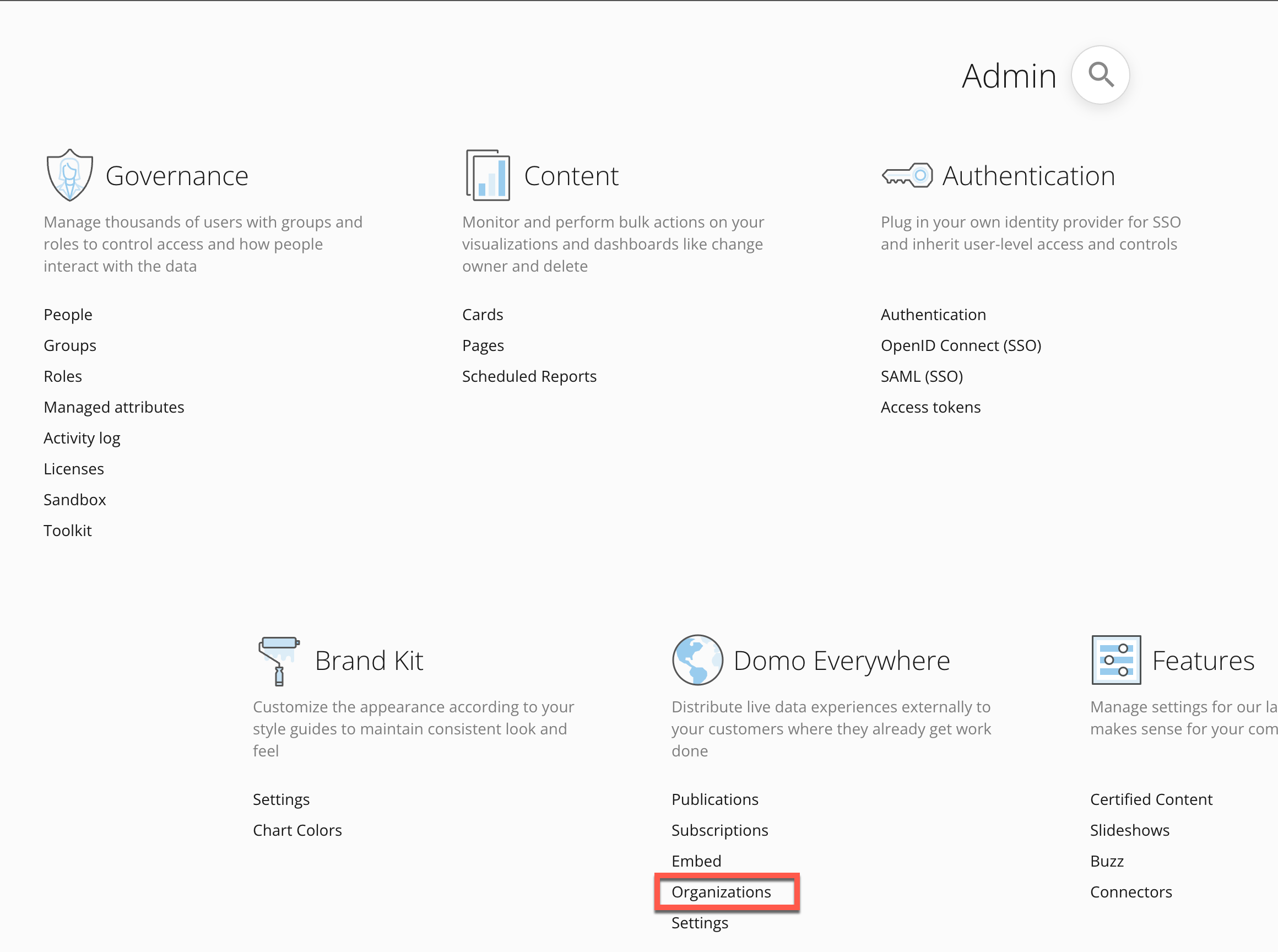Open the People management page
The width and height of the screenshot is (1278, 952).
tap(67, 315)
